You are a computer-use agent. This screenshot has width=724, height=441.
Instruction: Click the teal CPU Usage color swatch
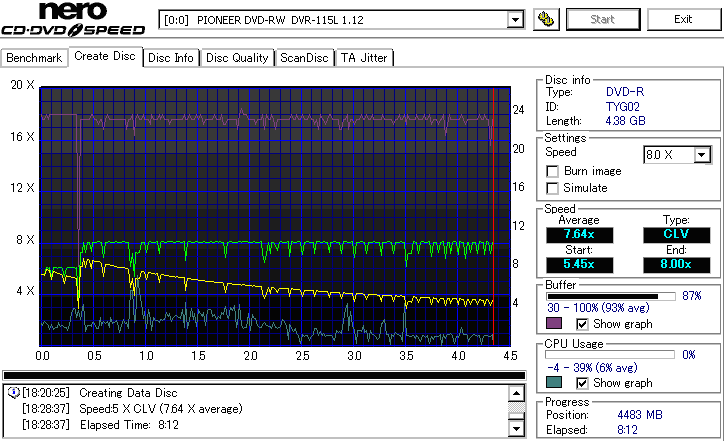[x=554, y=383]
